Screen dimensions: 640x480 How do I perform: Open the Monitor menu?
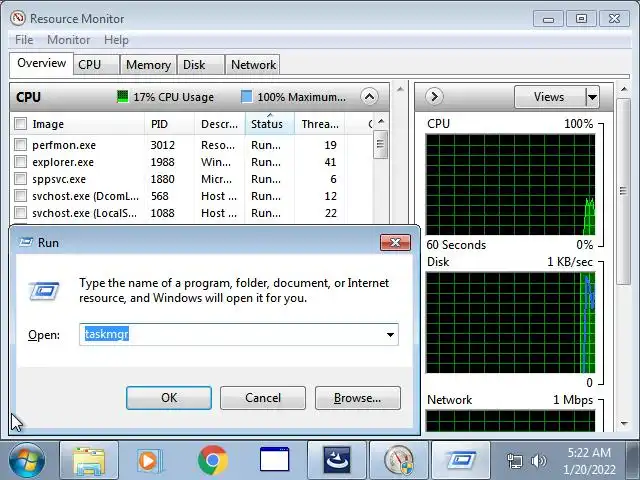(68, 40)
